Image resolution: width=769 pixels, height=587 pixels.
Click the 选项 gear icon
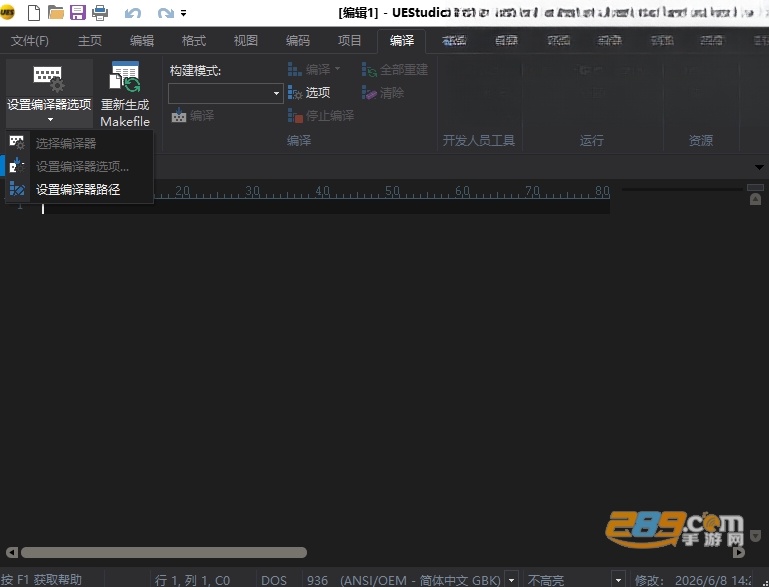[x=295, y=93]
